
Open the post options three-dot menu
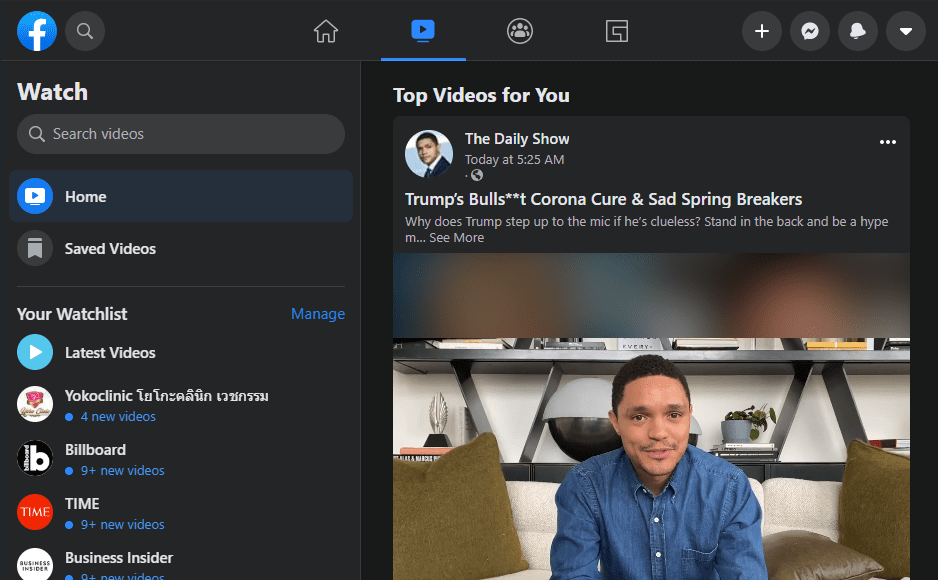point(888,142)
